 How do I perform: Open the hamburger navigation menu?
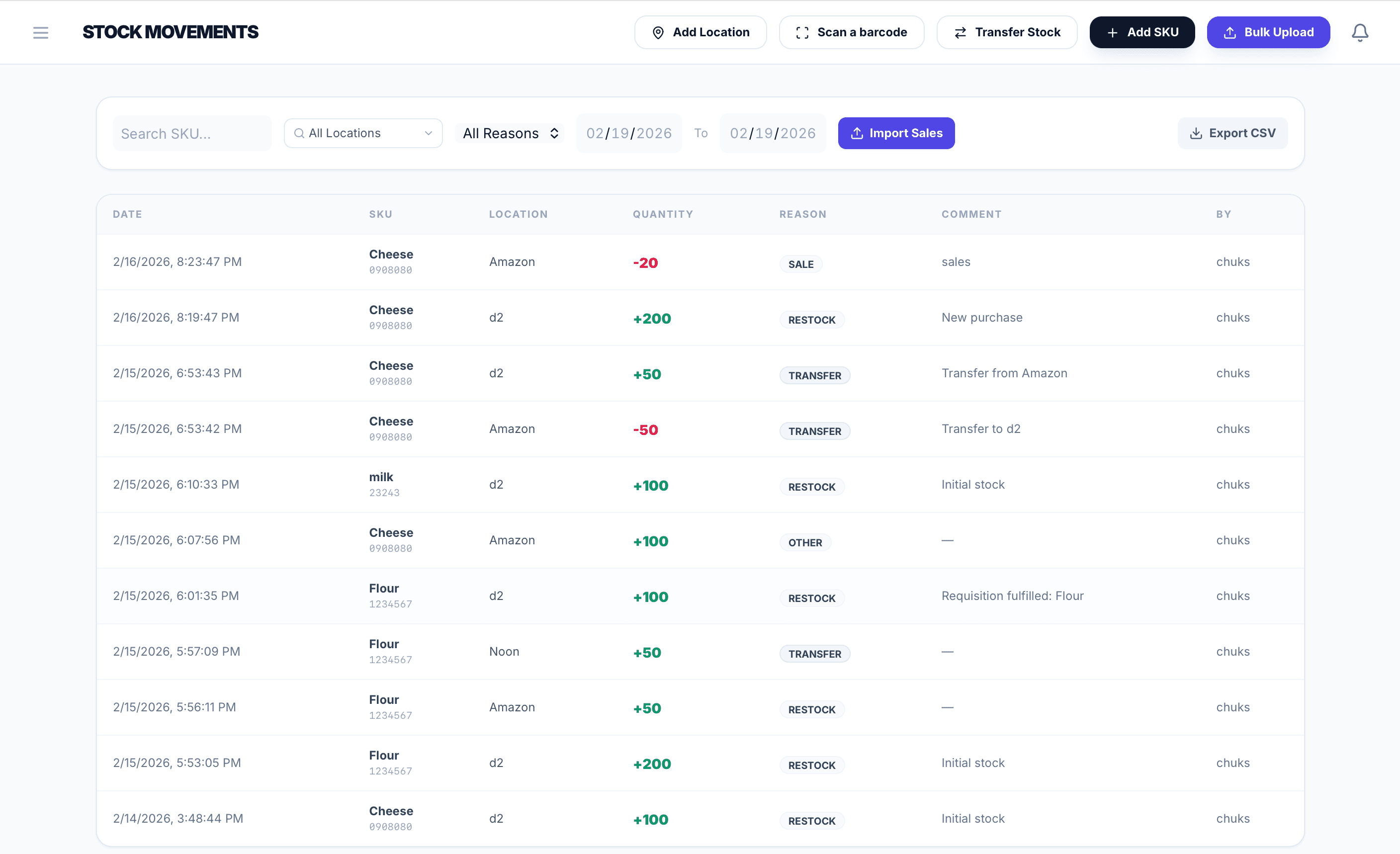(x=40, y=32)
